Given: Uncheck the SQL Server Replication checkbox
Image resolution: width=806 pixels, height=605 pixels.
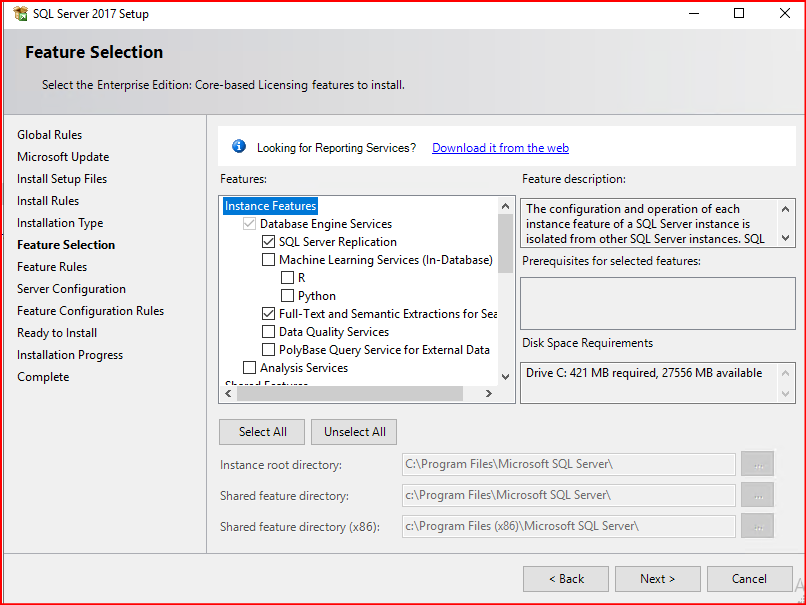Looking at the screenshot, I should 268,242.
